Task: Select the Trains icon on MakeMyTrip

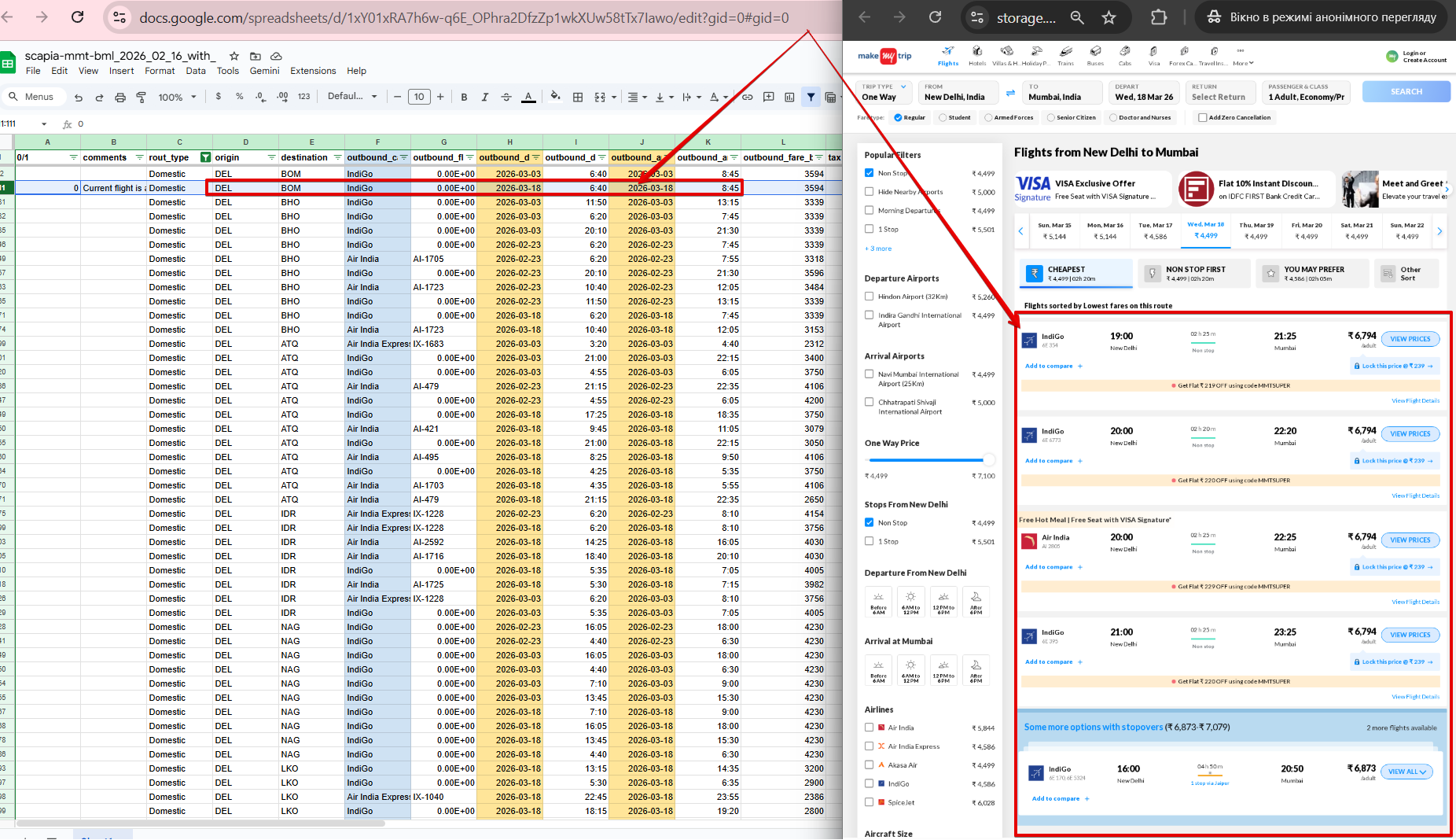Action: point(1065,55)
